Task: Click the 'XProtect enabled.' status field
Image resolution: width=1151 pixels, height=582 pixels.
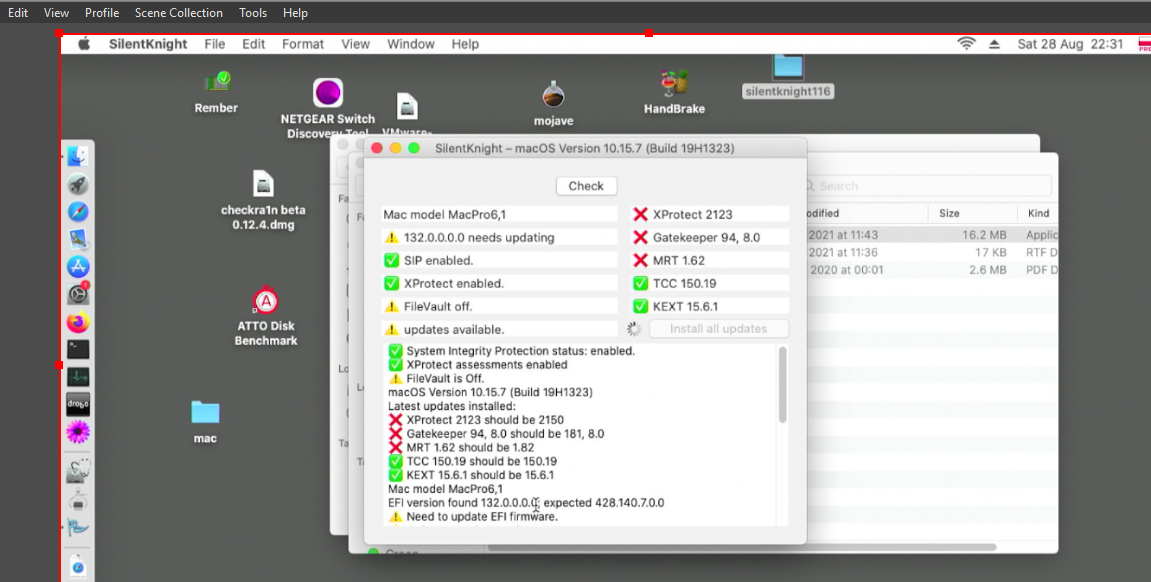Action: (x=500, y=283)
